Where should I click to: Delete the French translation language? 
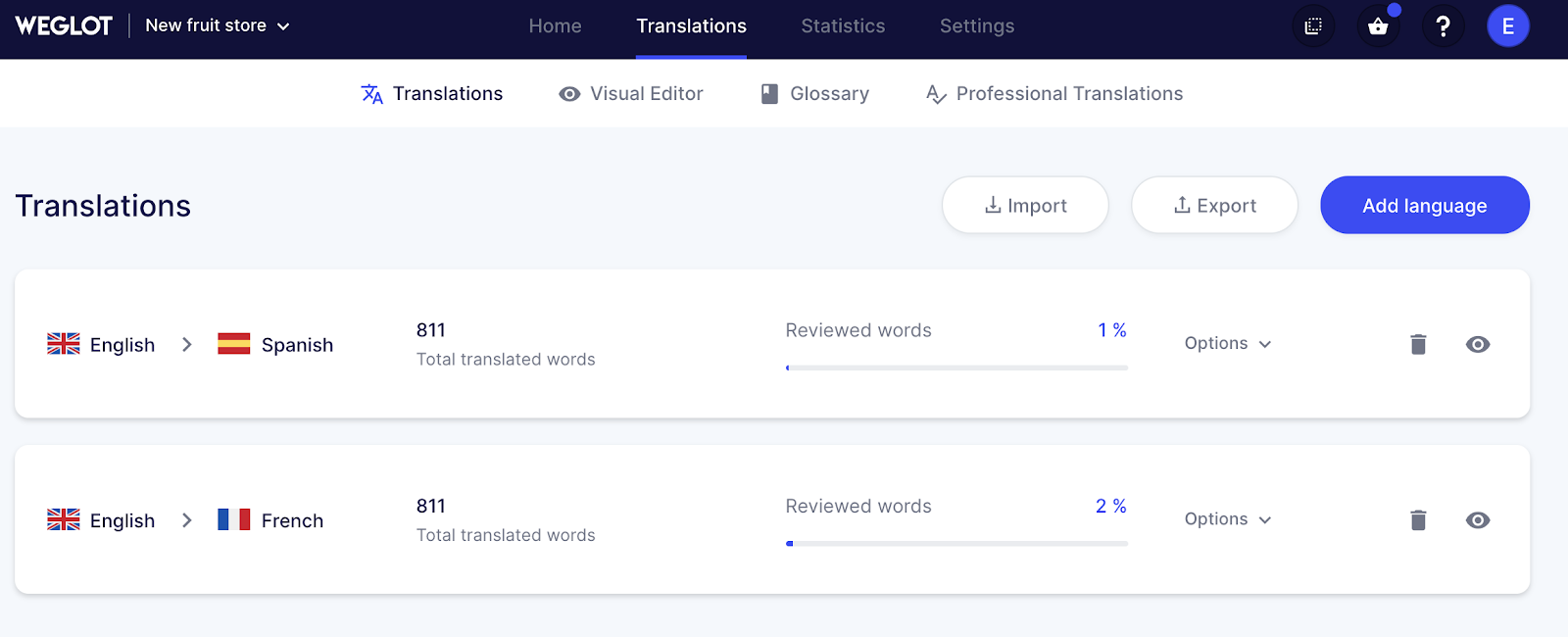point(1418,519)
